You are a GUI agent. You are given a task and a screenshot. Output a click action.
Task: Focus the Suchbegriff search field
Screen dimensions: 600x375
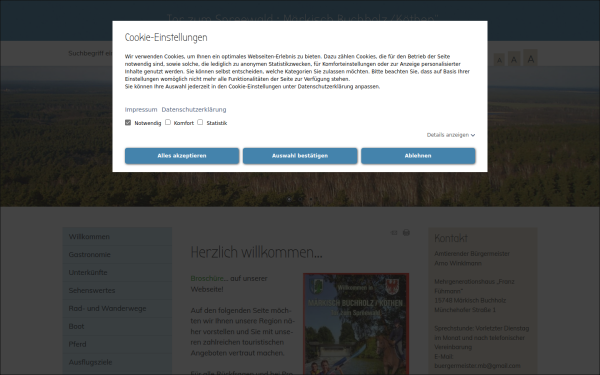pos(90,54)
